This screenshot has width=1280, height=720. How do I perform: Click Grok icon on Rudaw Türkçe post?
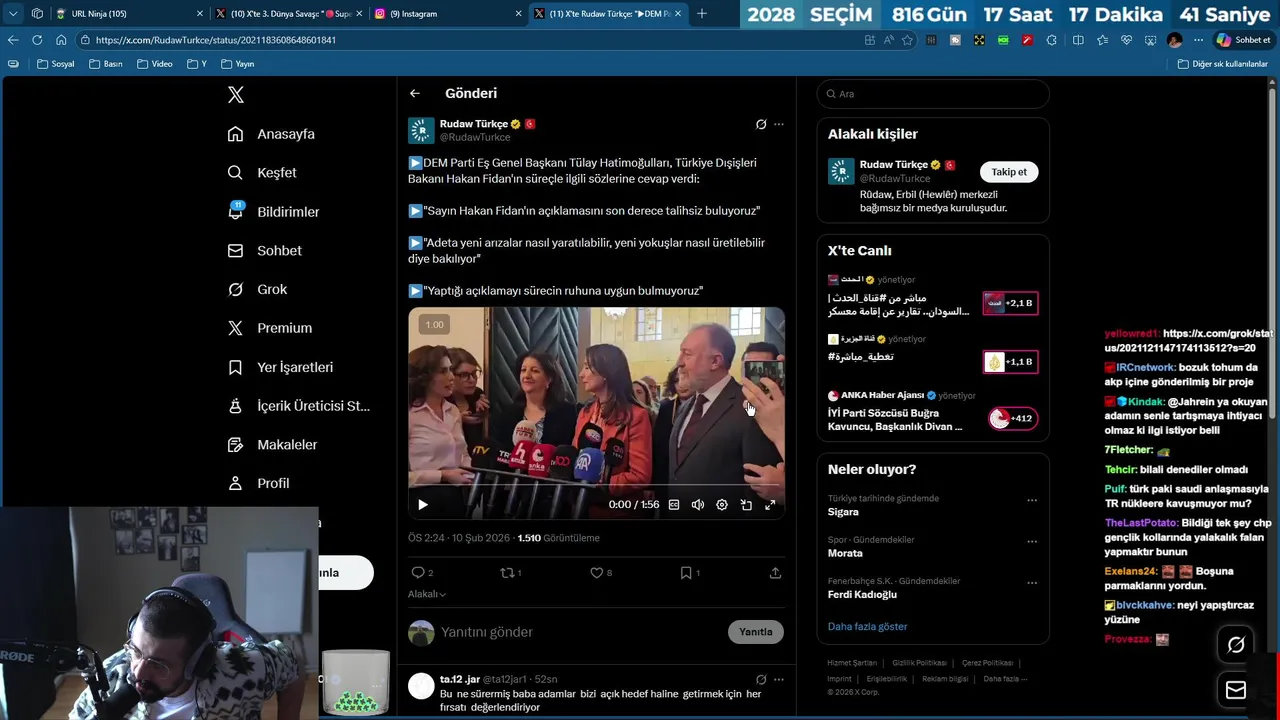click(761, 124)
